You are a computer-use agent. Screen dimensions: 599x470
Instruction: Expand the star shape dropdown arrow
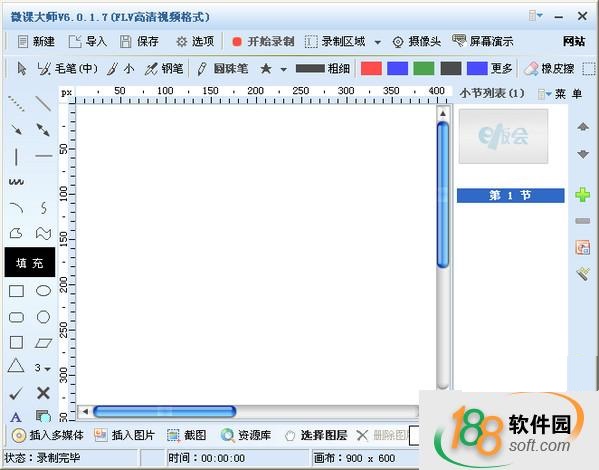(x=283, y=70)
